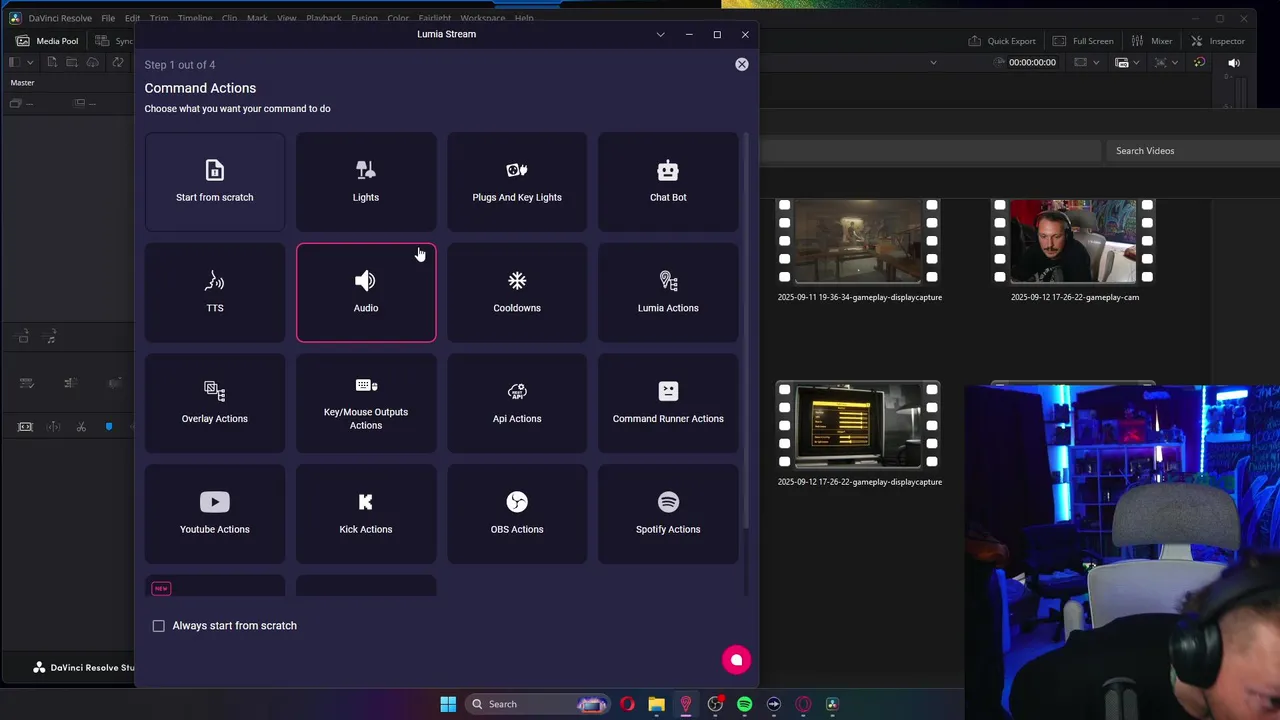The image size is (1280, 720).
Task: Pick the OBS Actions card
Action: [x=517, y=514]
